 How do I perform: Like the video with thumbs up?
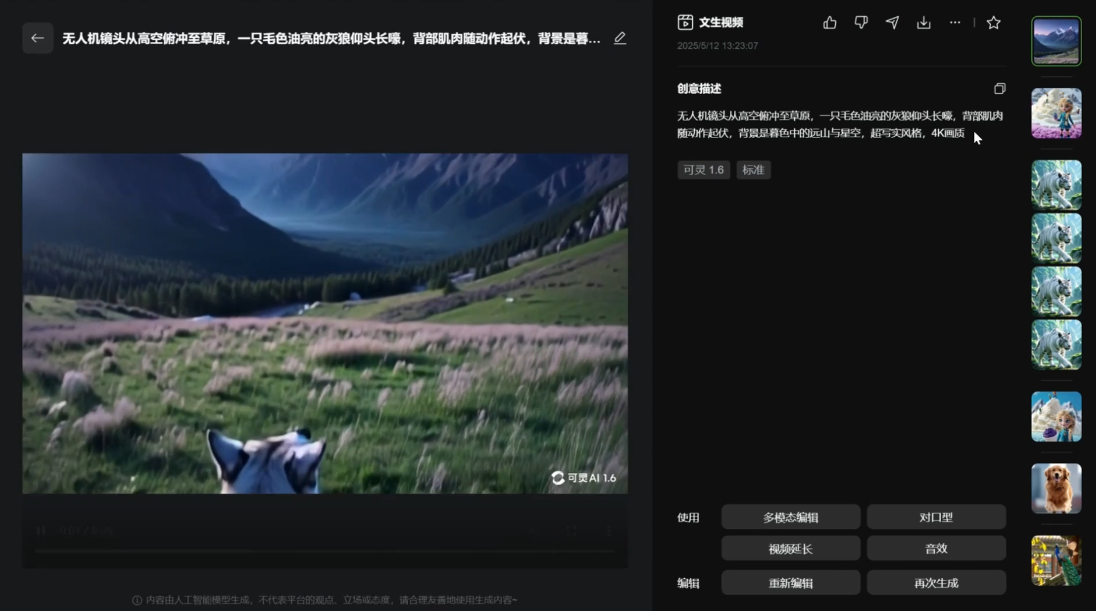click(x=830, y=22)
